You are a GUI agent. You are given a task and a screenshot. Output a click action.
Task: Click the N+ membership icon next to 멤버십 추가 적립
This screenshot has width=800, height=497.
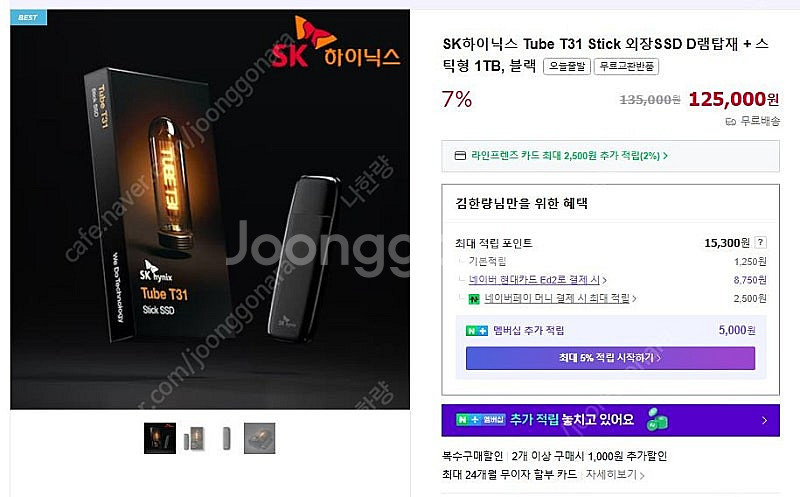coord(477,331)
